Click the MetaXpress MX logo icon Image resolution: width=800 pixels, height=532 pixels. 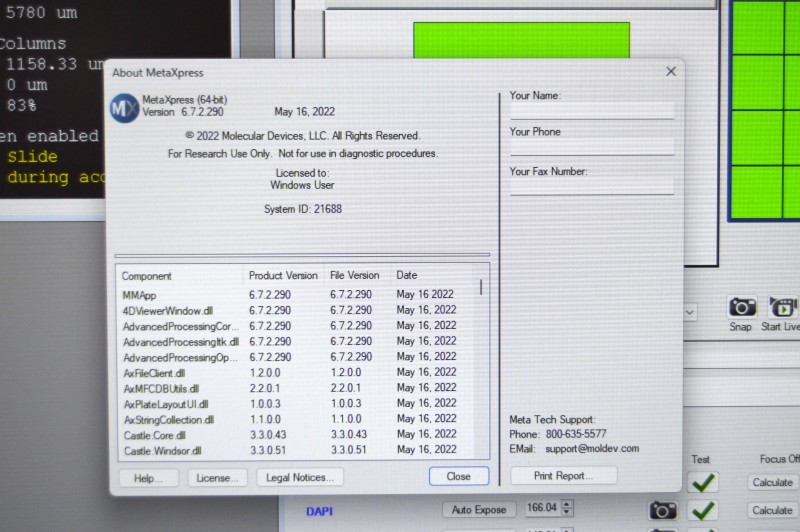(x=124, y=106)
